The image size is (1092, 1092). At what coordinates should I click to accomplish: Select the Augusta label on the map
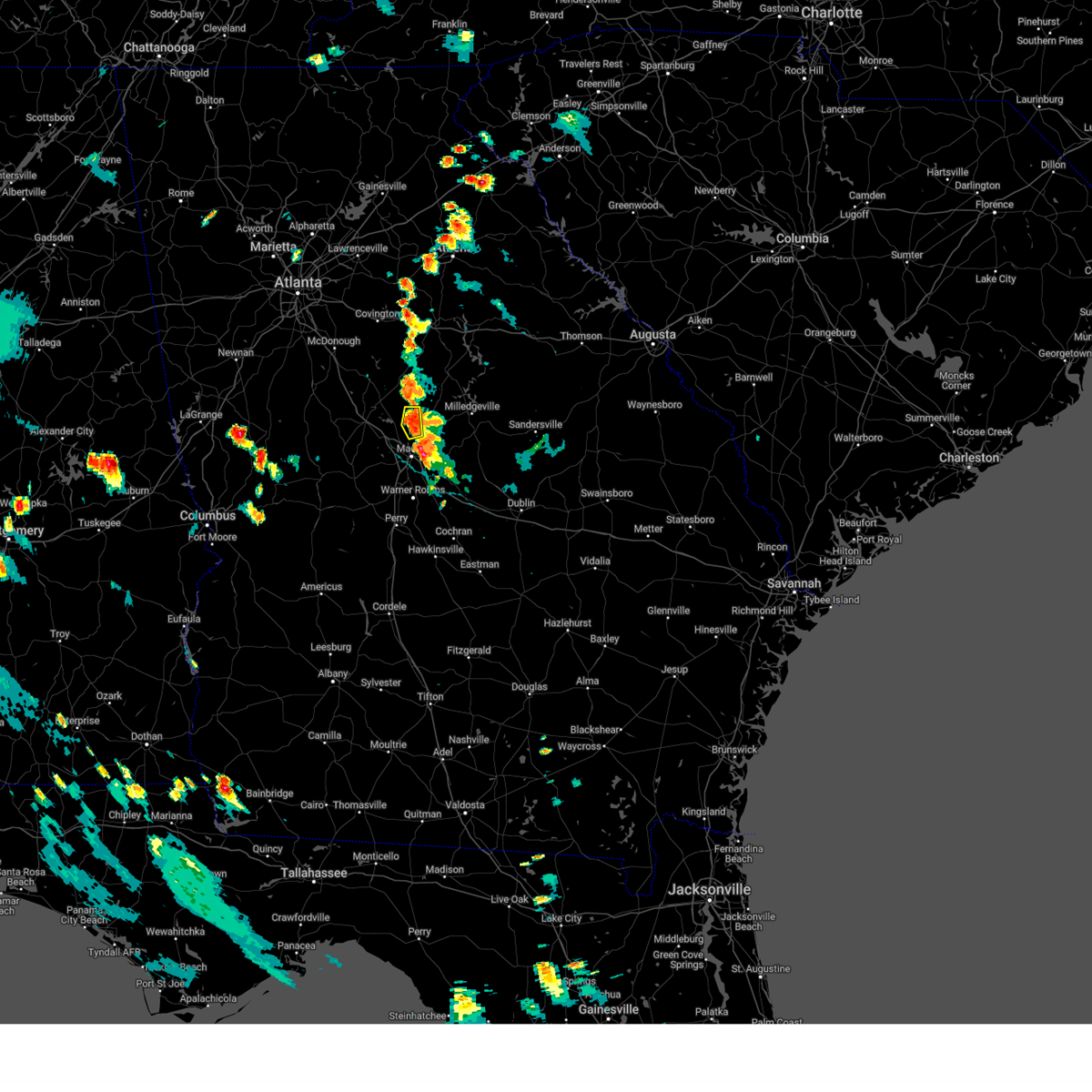(652, 335)
